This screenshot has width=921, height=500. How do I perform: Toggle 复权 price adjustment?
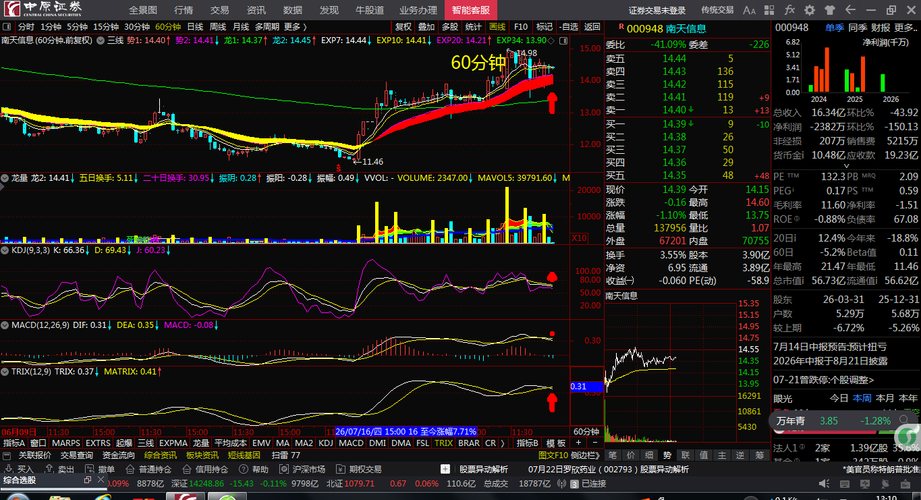click(404, 27)
